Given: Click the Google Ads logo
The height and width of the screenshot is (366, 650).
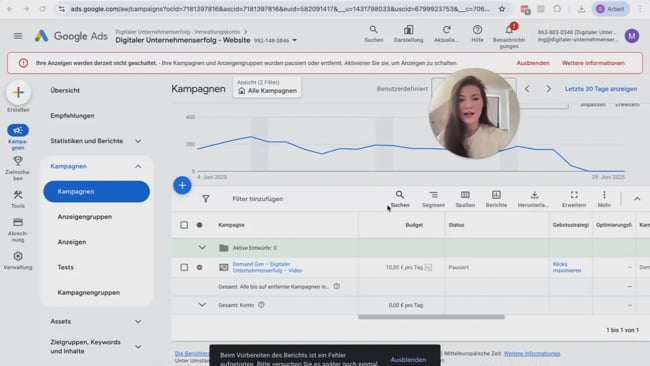Looking at the screenshot, I should [71, 36].
